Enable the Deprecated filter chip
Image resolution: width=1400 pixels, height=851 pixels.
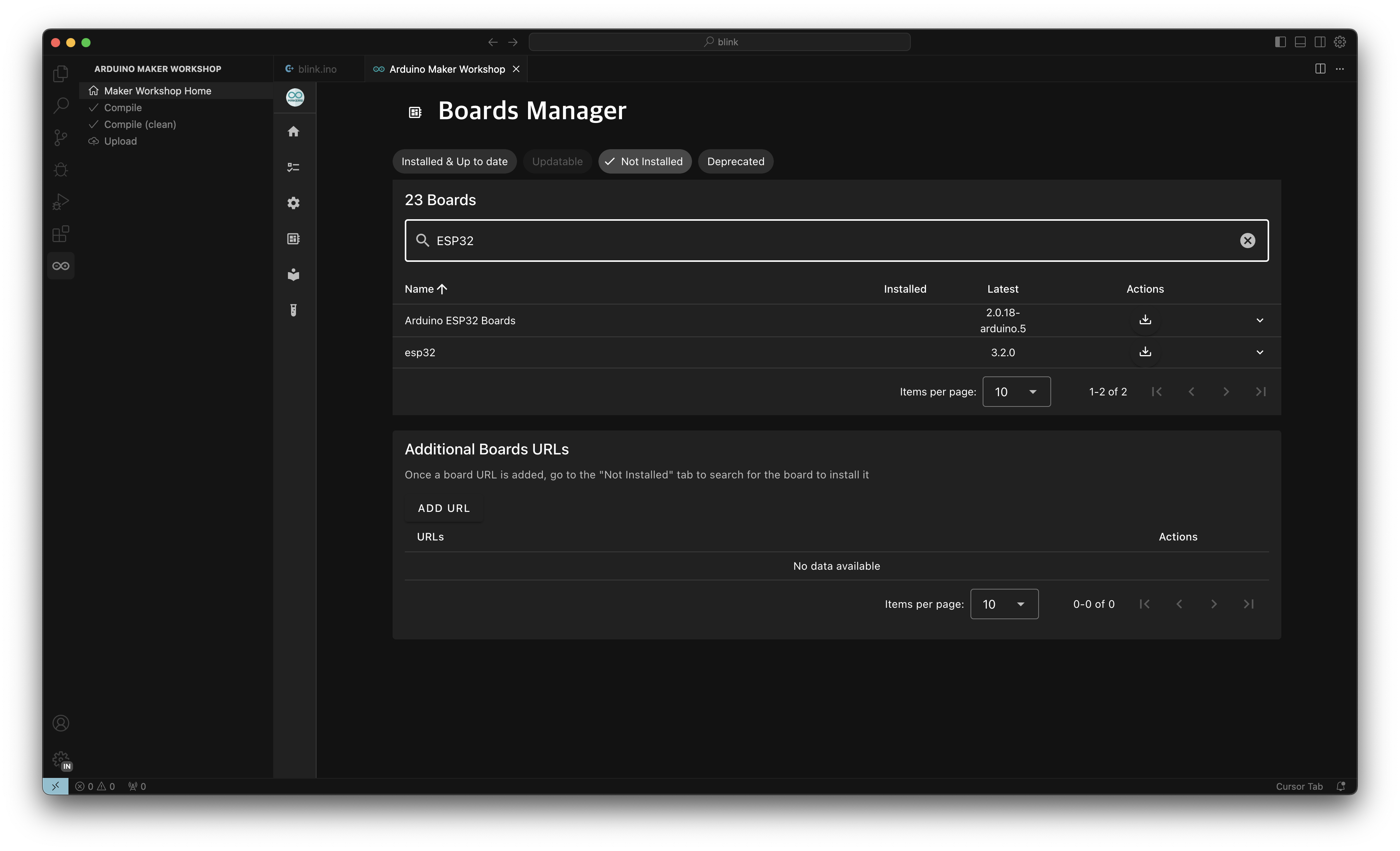735,161
